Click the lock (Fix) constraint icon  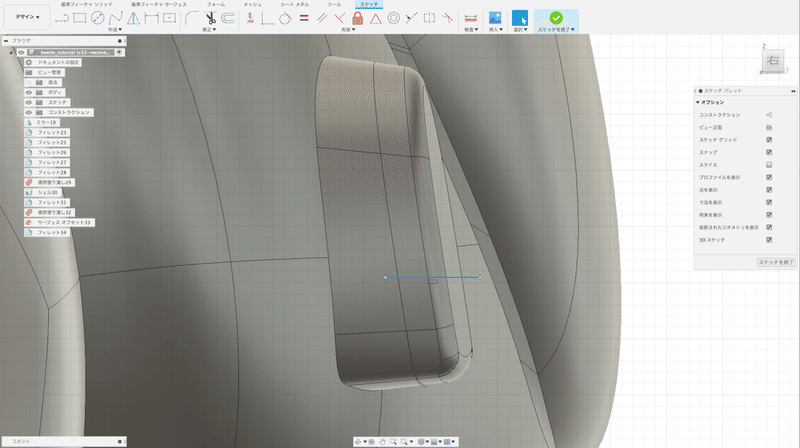click(357, 18)
